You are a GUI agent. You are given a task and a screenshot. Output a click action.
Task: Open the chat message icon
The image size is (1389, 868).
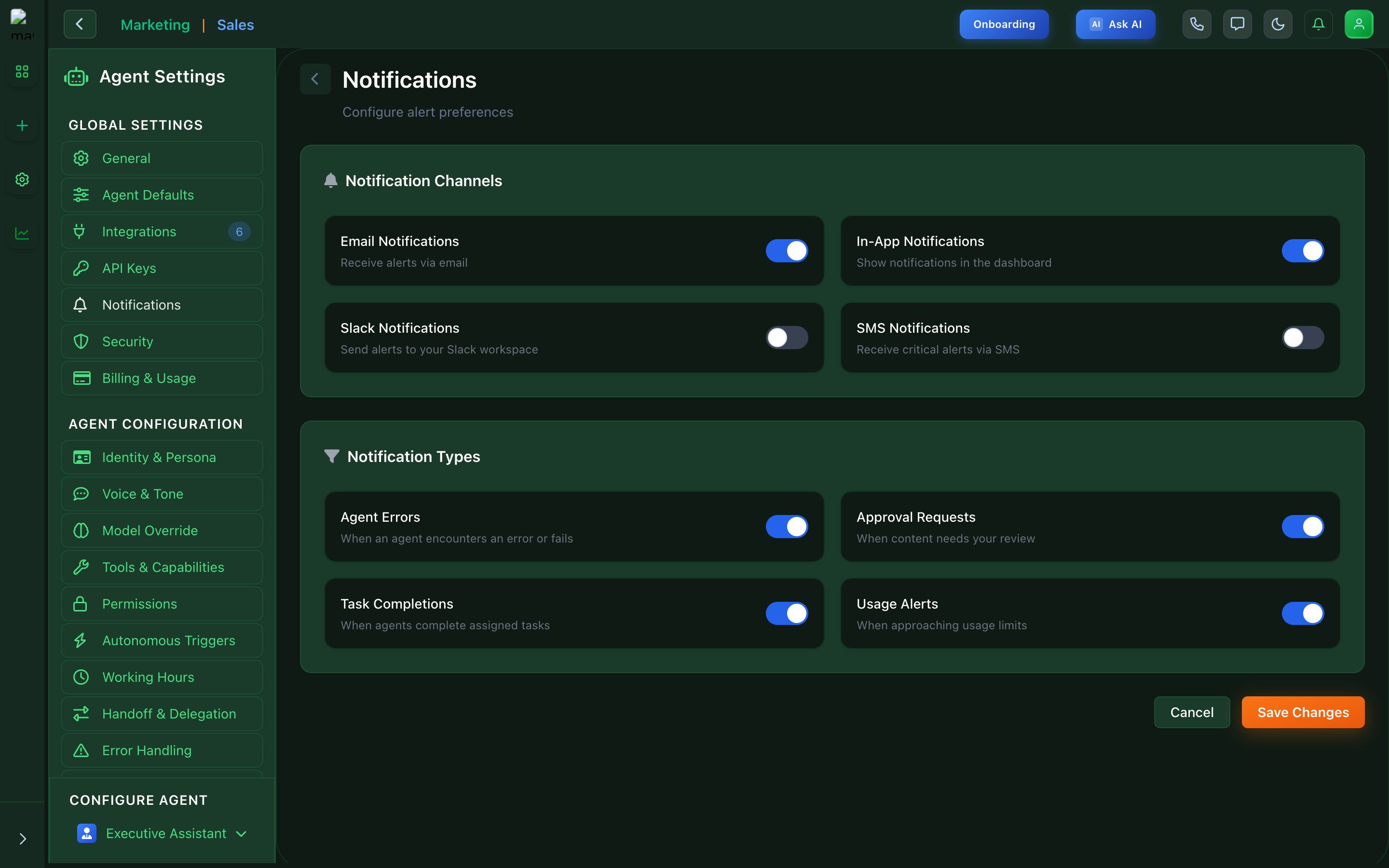click(1237, 24)
